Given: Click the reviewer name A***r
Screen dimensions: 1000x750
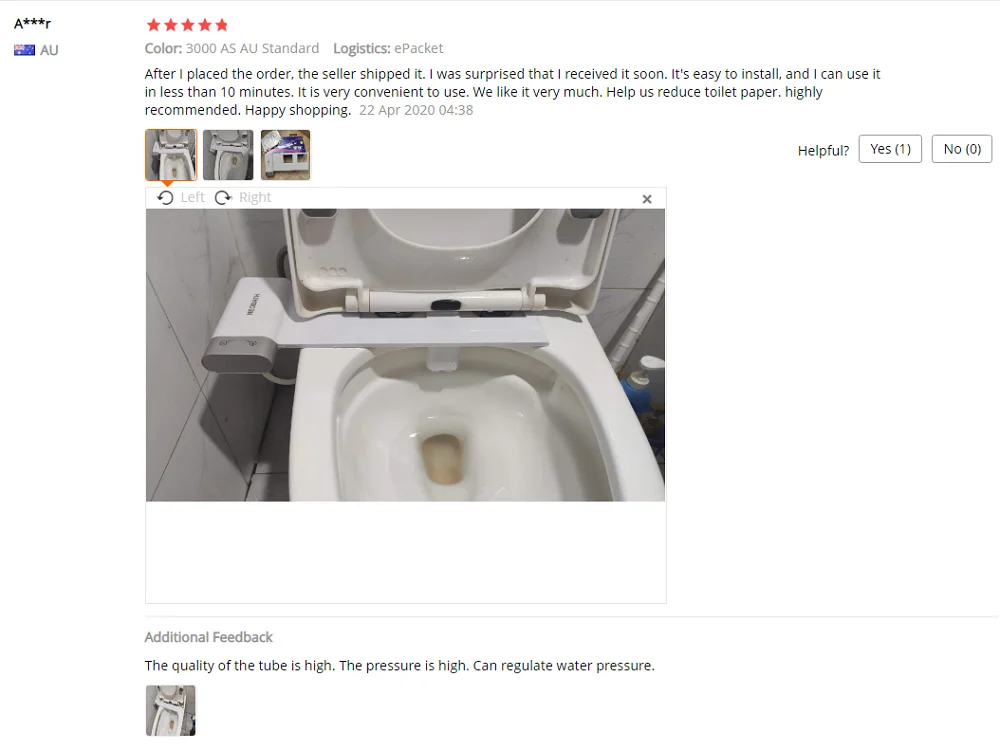Looking at the screenshot, I should coord(33,24).
